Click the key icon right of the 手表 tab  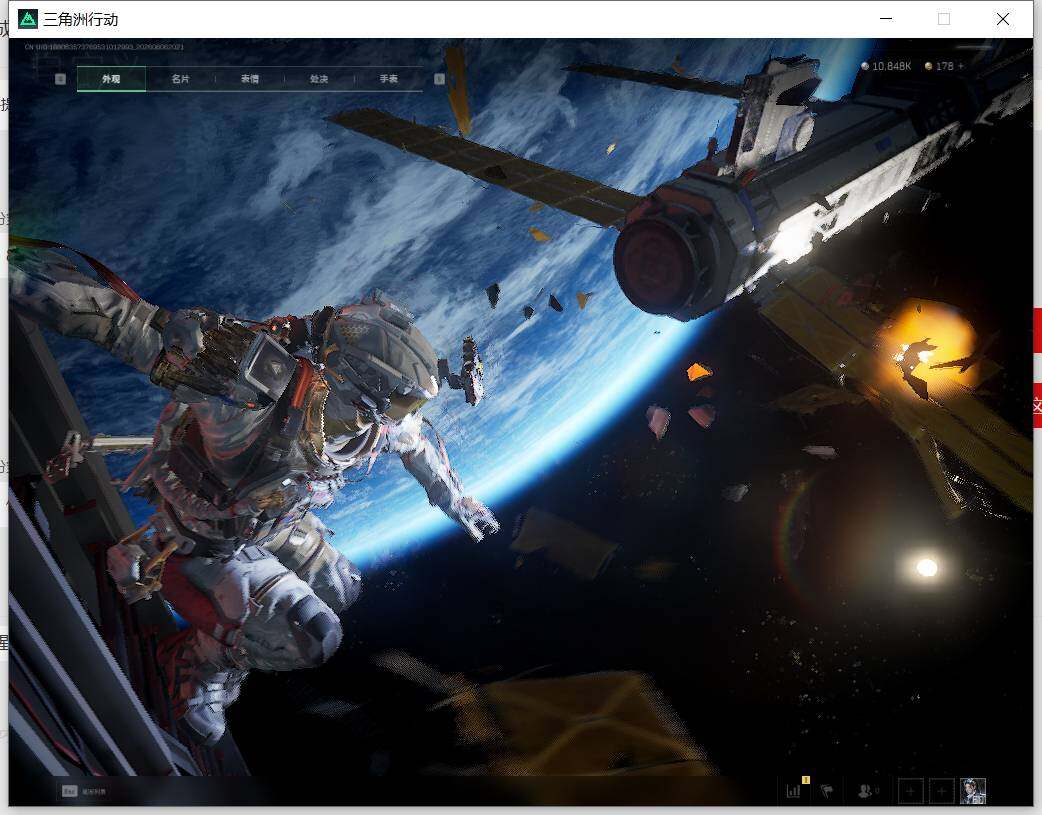click(439, 79)
